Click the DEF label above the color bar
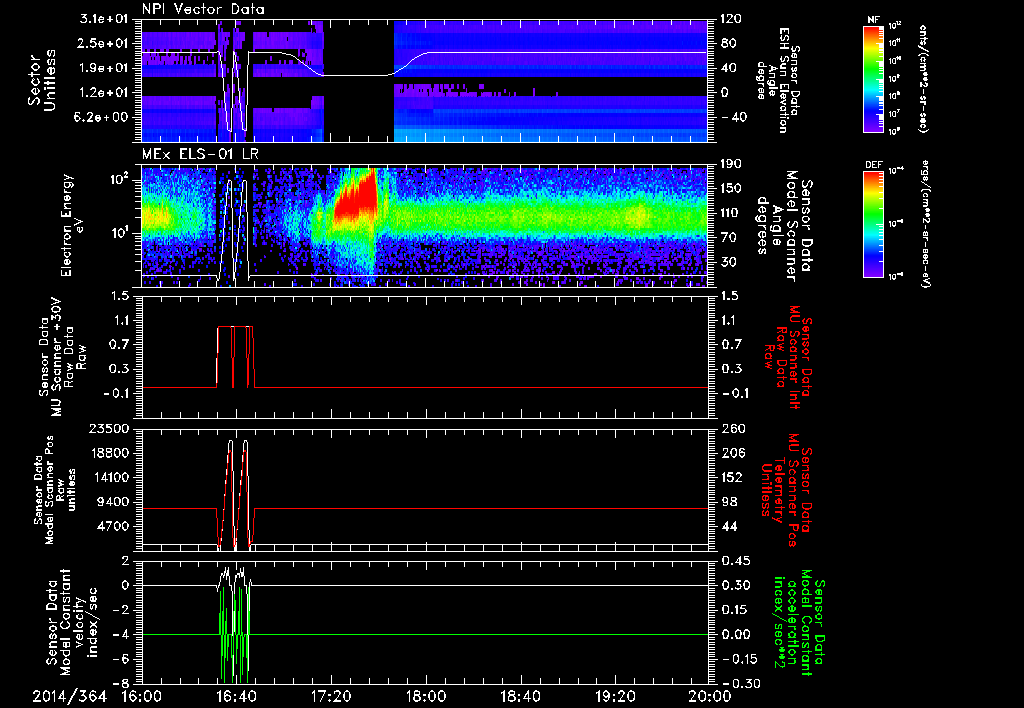 (x=873, y=165)
